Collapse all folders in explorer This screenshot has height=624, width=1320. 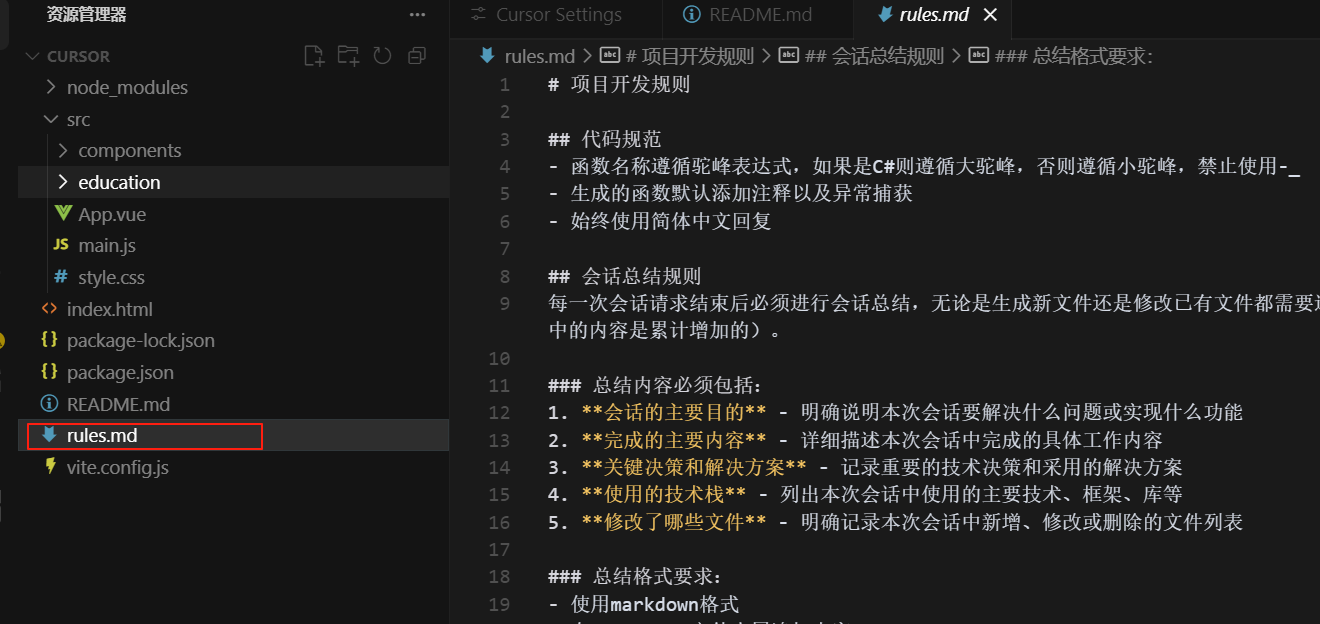(x=417, y=56)
